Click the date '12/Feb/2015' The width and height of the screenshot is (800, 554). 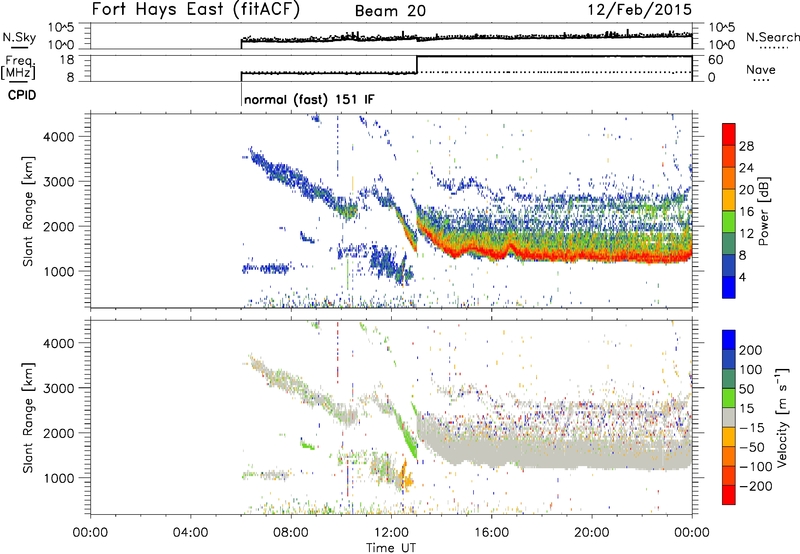(640, 9)
